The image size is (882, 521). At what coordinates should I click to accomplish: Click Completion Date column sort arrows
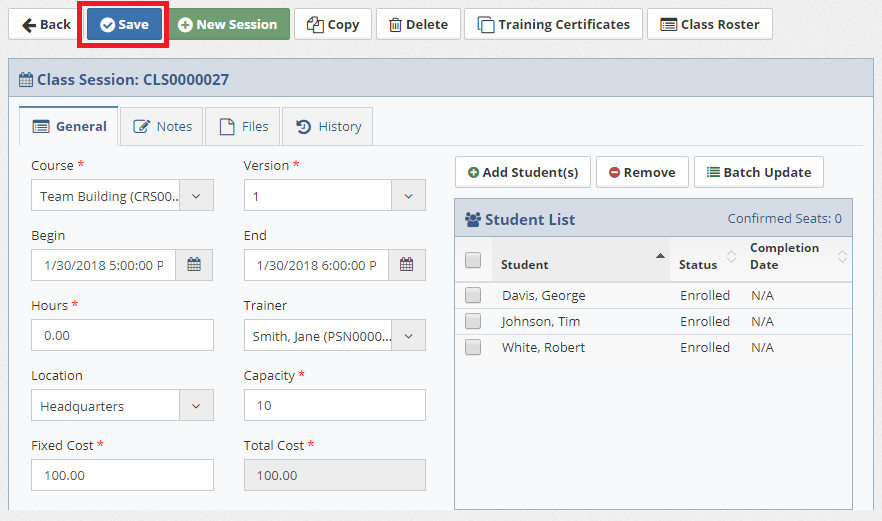tap(842, 257)
